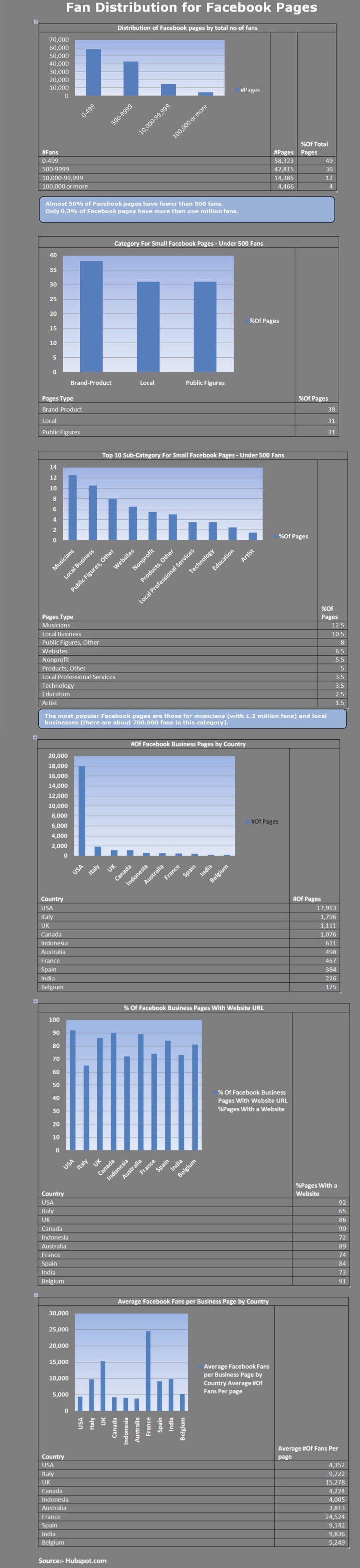Click the move handle above the fan distribution table

(36, 22)
